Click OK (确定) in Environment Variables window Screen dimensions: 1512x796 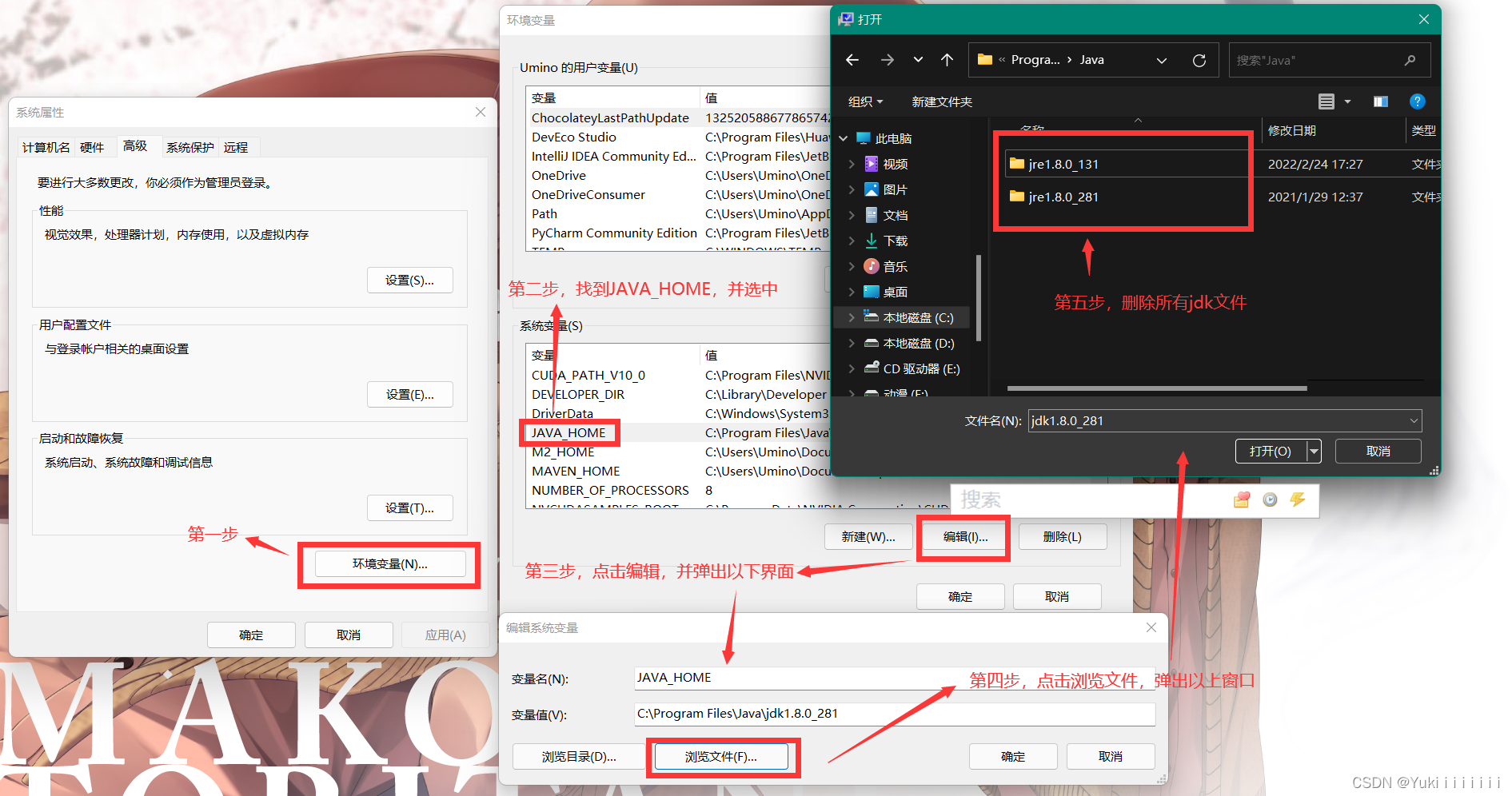[960, 596]
